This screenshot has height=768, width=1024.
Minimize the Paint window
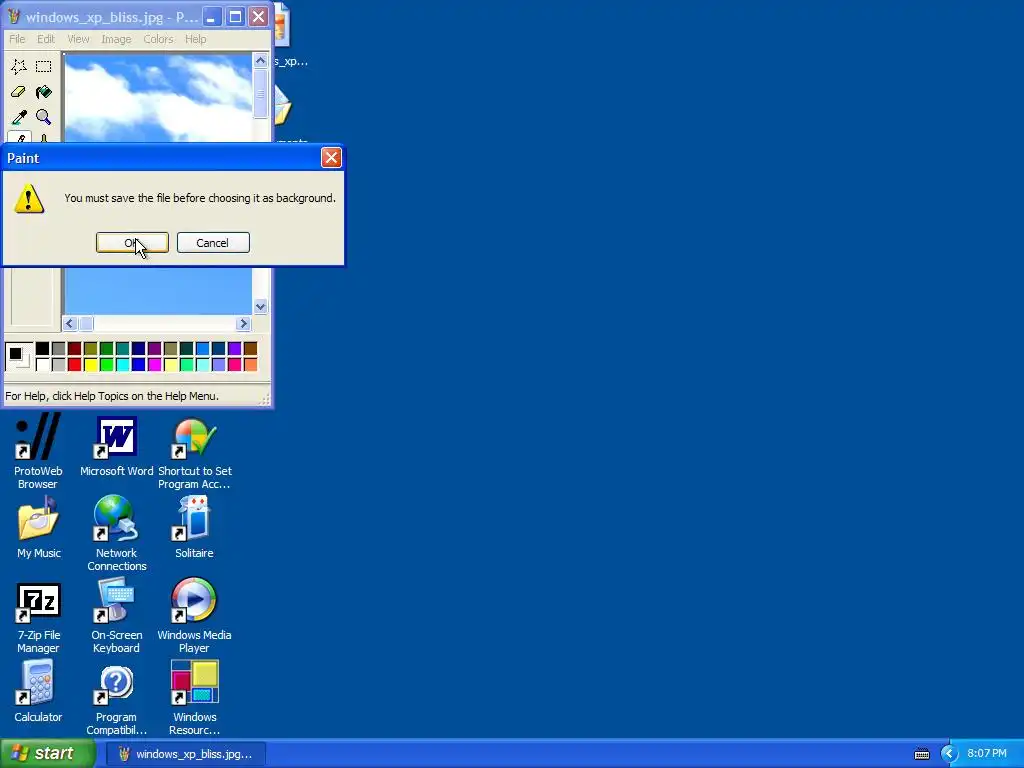click(x=211, y=17)
